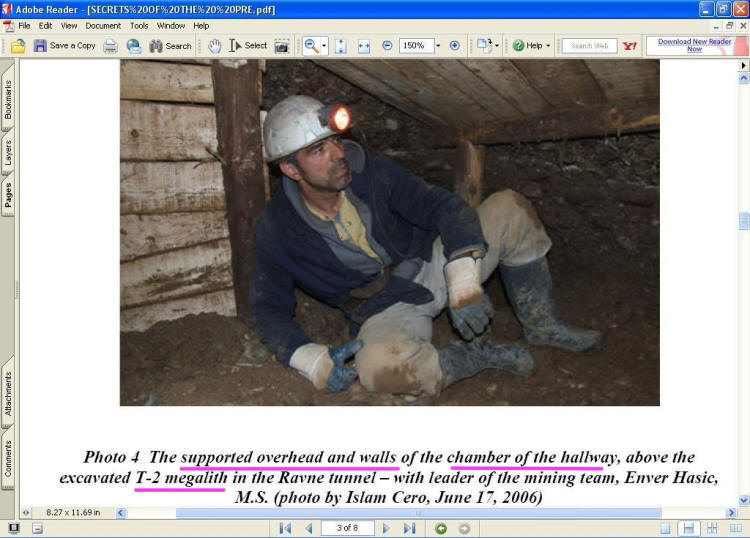Click the Fit Width icon

pyautogui.click(x=364, y=46)
